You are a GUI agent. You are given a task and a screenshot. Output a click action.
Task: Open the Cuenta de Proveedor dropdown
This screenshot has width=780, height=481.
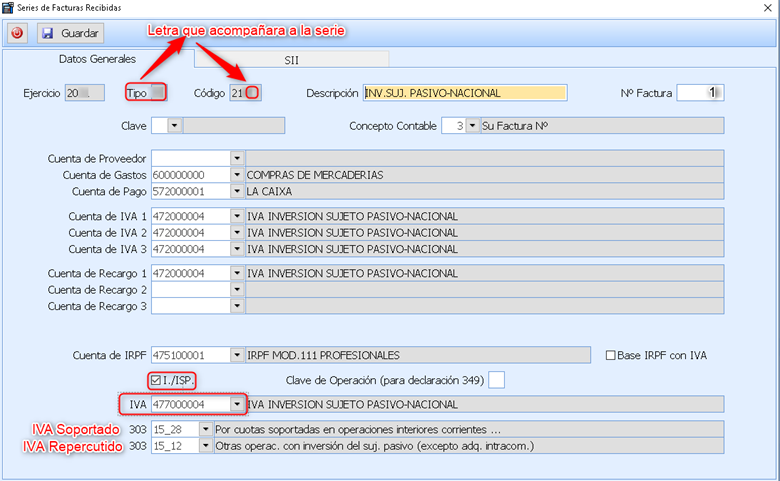coord(237,158)
